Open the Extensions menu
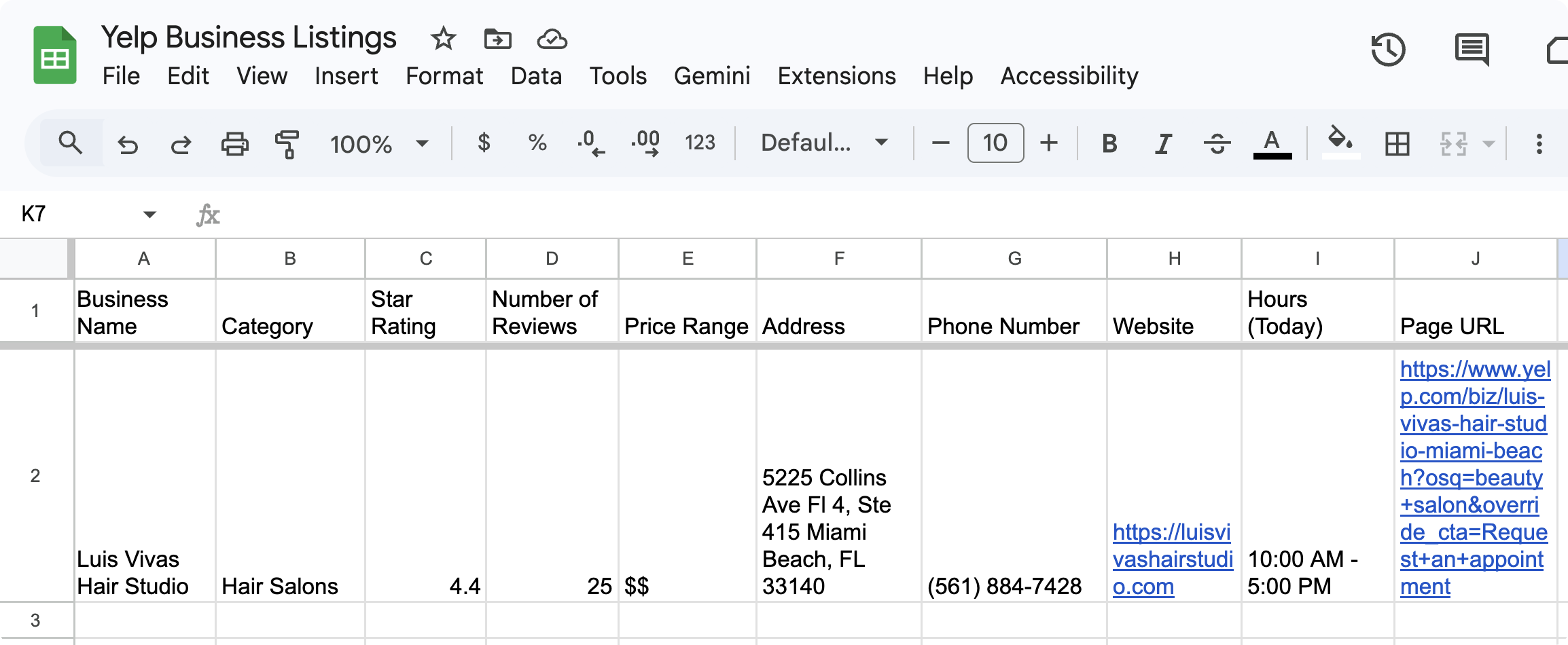The height and width of the screenshot is (645, 1568). (836, 76)
